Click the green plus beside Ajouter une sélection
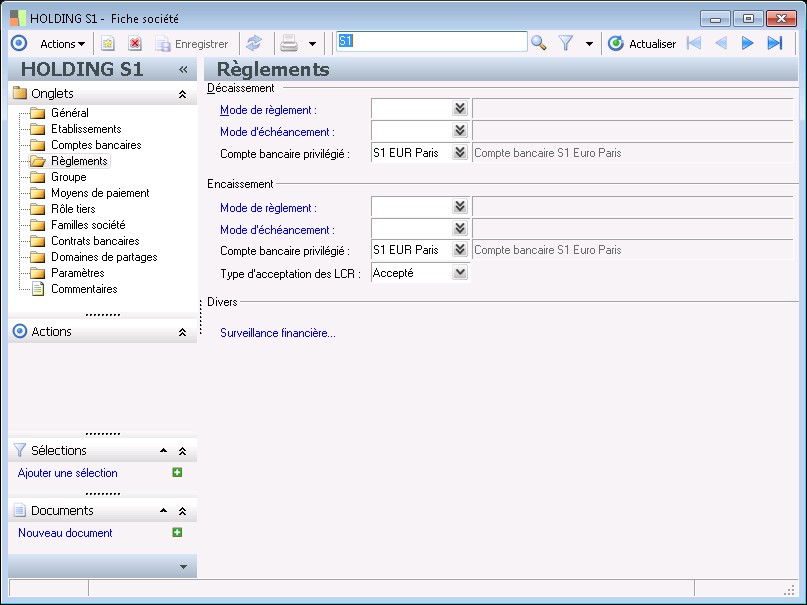 pyautogui.click(x=177, y=472)
